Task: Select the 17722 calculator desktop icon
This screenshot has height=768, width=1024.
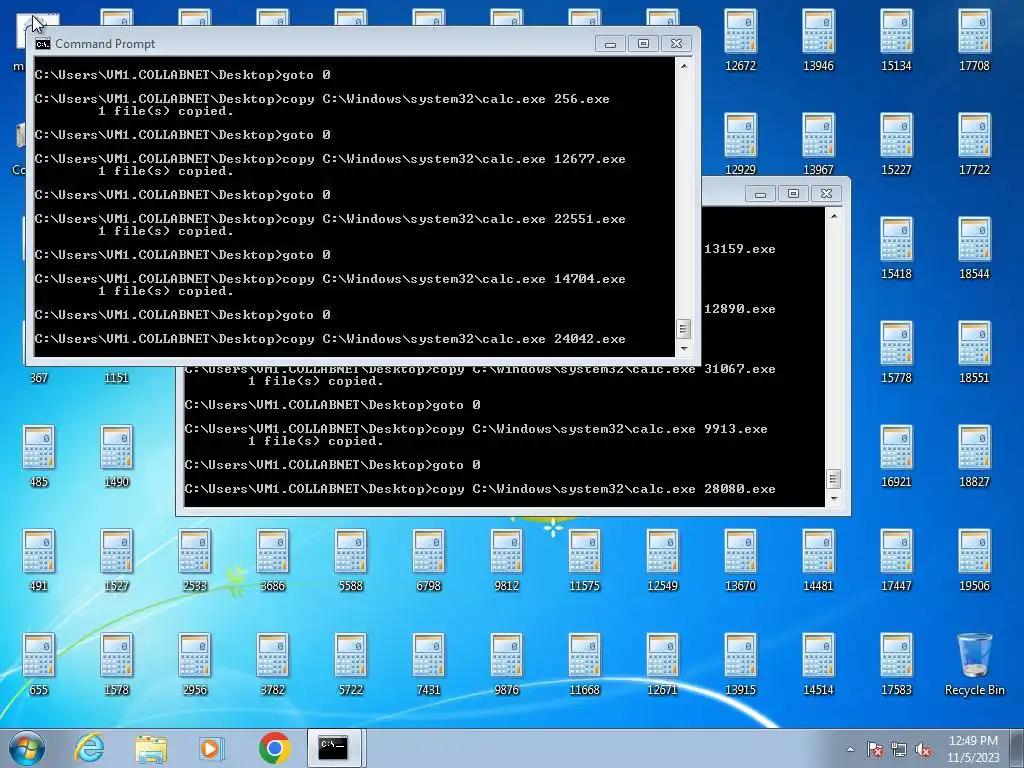Action: click(974, 144)
